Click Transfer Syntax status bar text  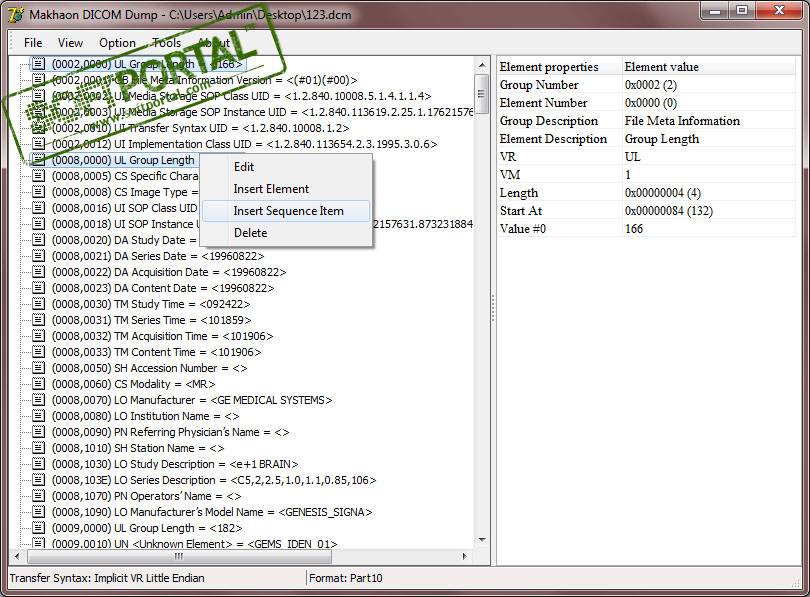tap(107, 578)
